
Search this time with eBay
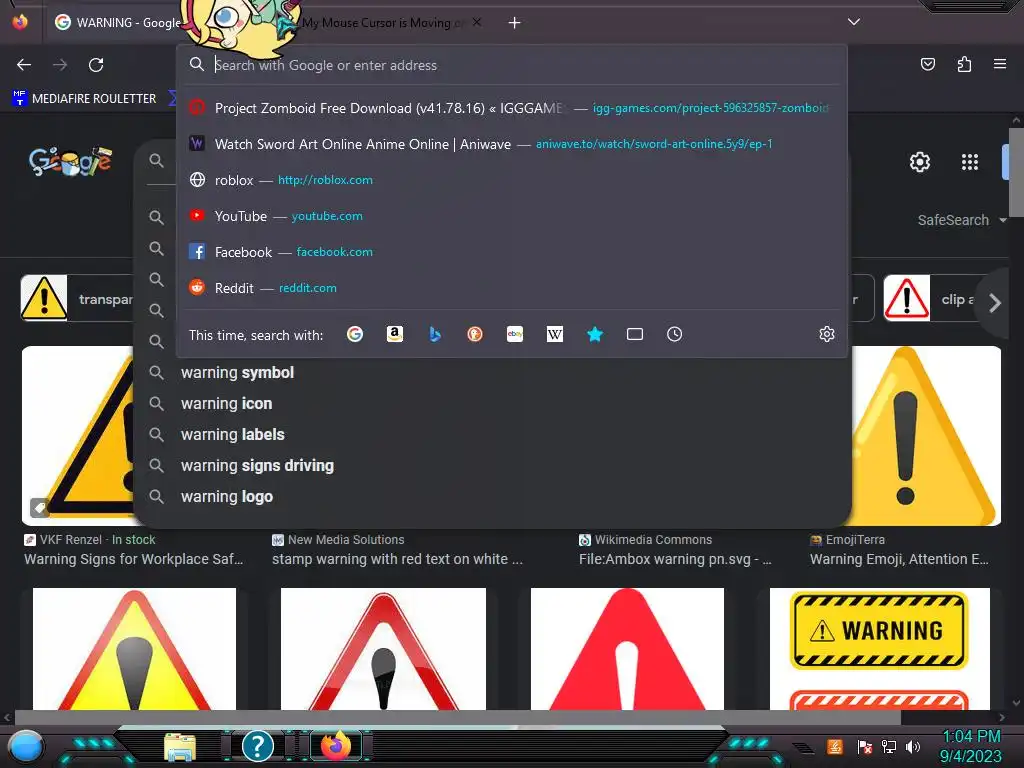point(515,334)
